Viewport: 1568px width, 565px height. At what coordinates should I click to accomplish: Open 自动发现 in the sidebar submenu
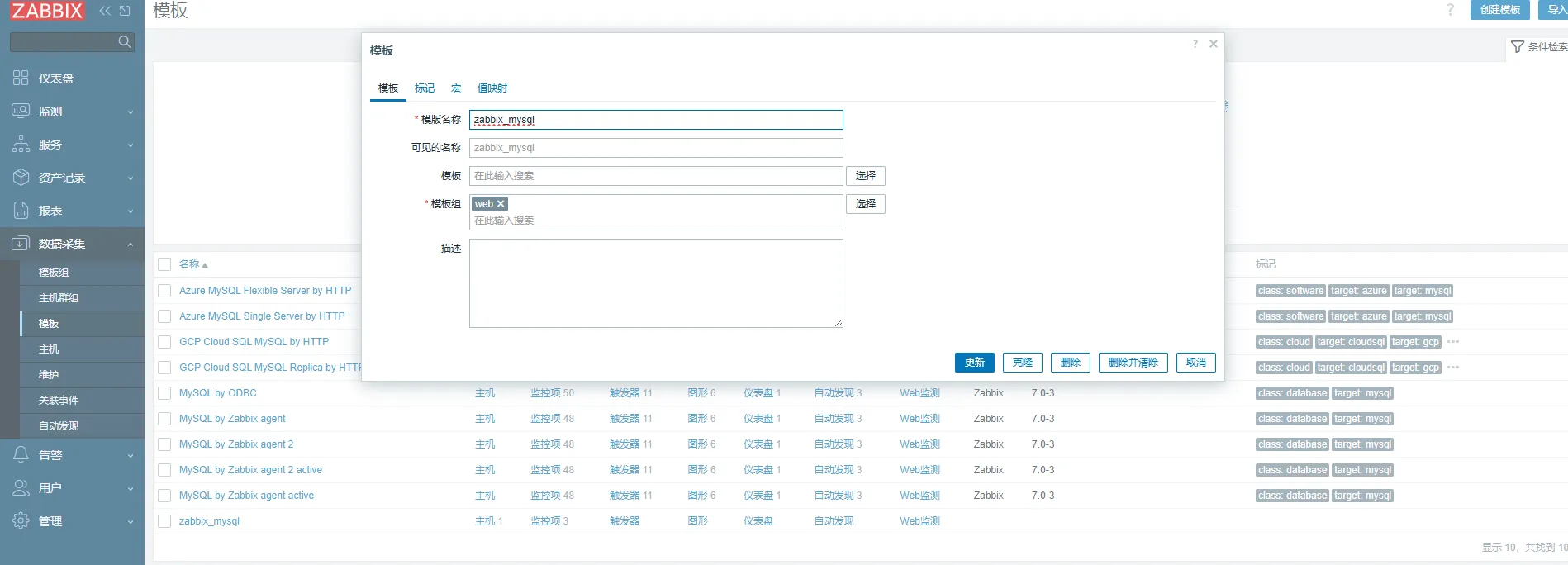tap(59, 426)
